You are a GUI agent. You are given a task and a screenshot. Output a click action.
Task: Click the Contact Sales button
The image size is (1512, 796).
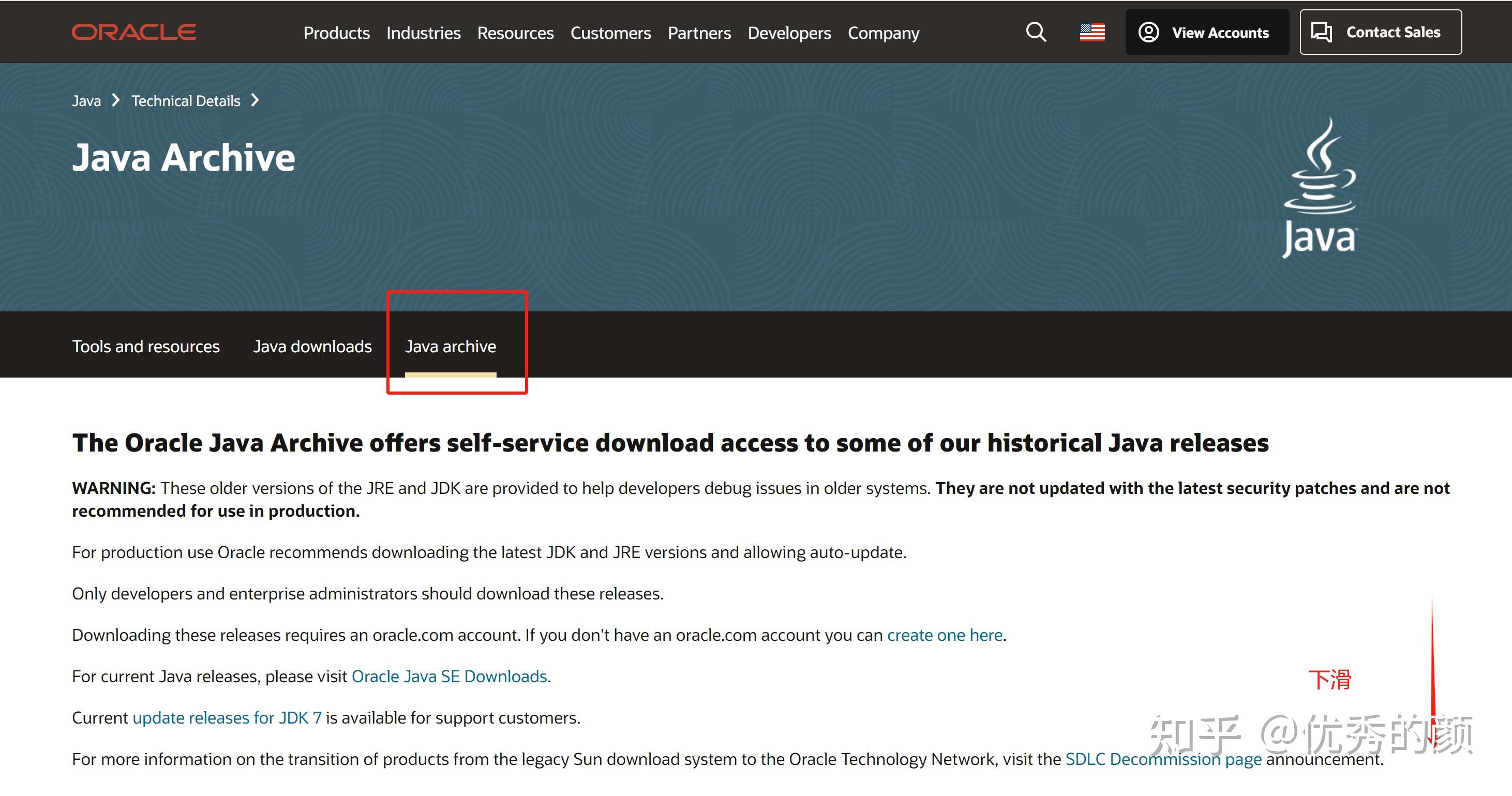pos(1381,32)
